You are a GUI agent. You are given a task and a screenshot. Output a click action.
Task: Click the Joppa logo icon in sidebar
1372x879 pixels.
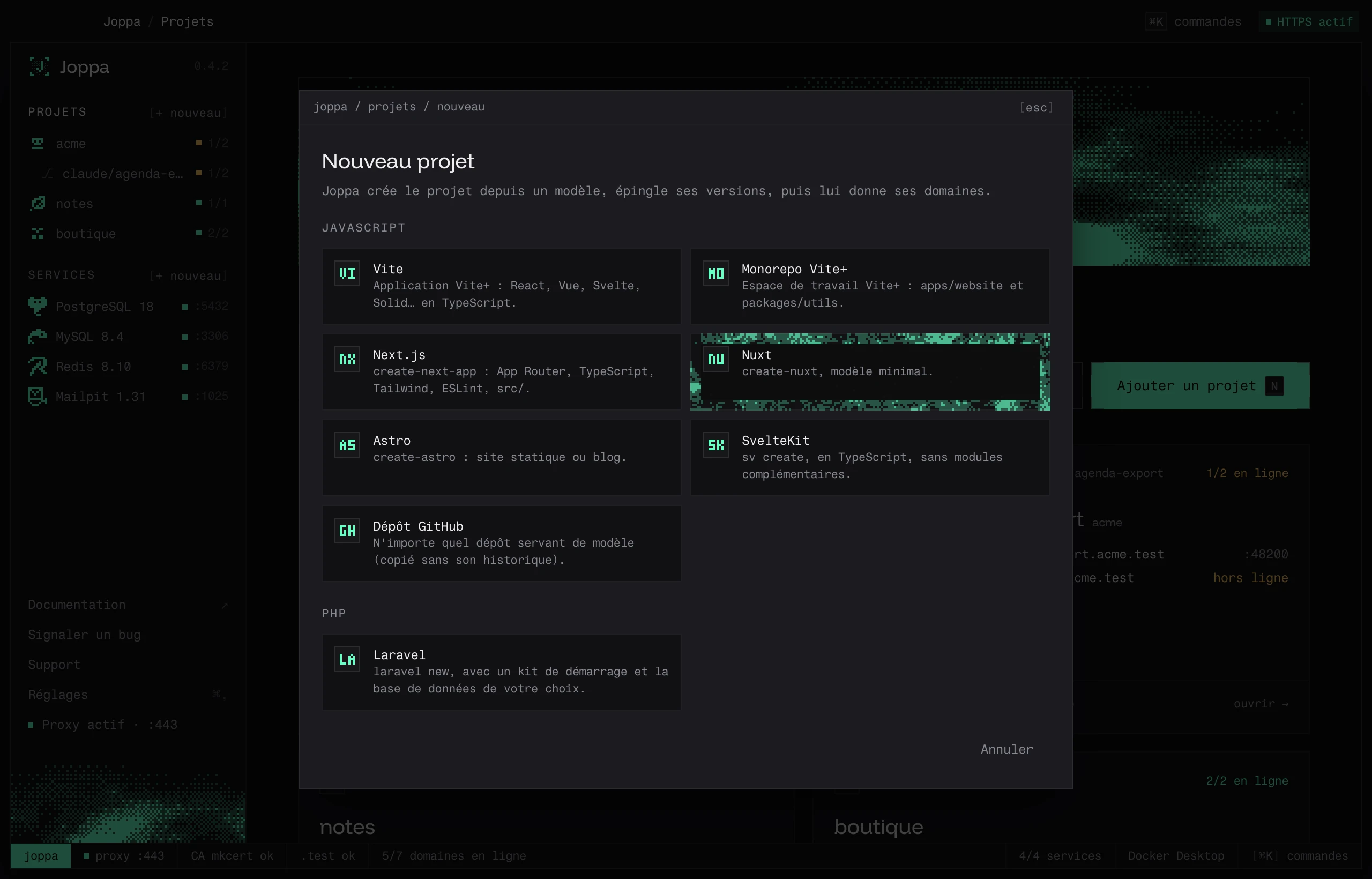39,67
